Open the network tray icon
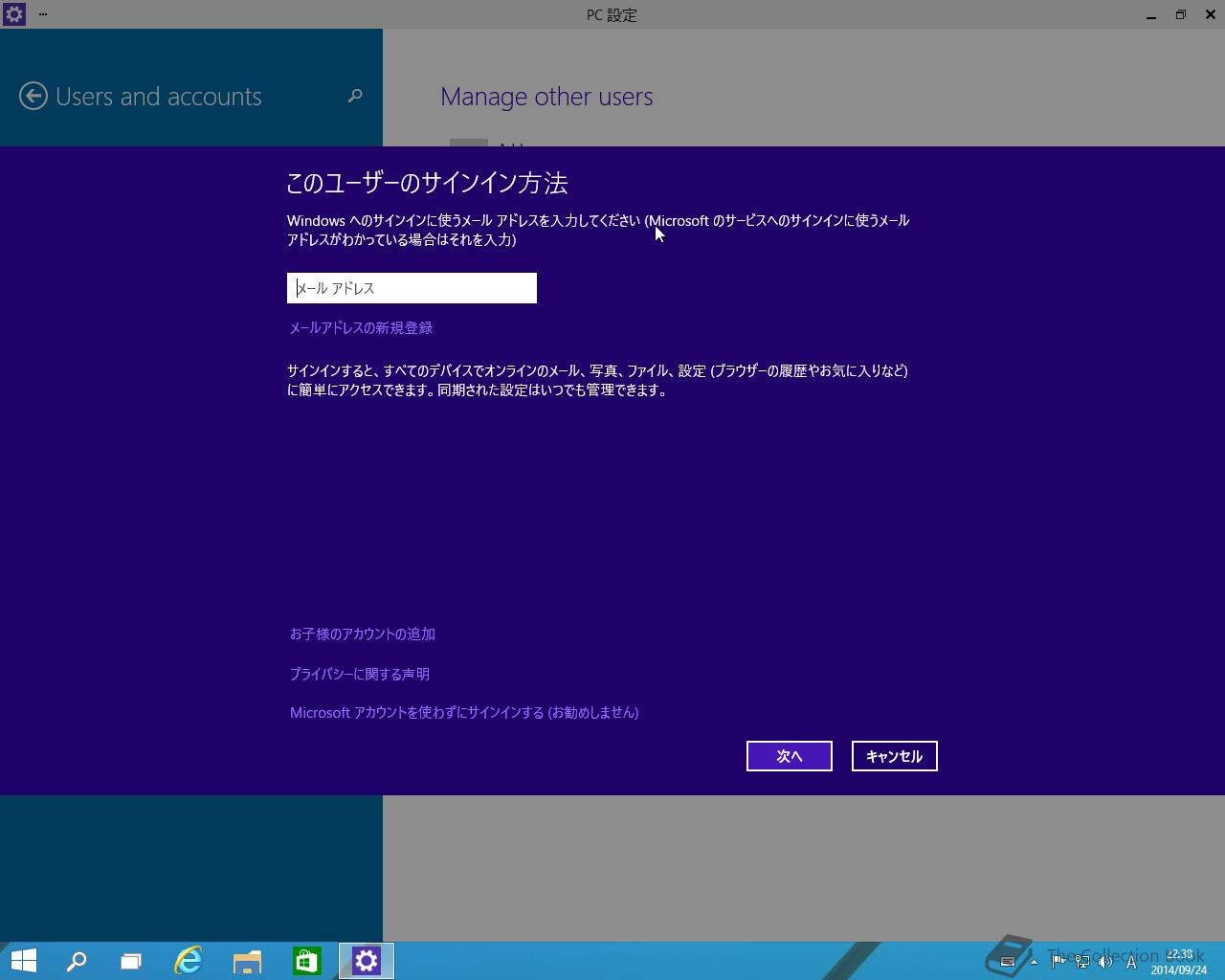1225x980 pixels. (1082, 962)
